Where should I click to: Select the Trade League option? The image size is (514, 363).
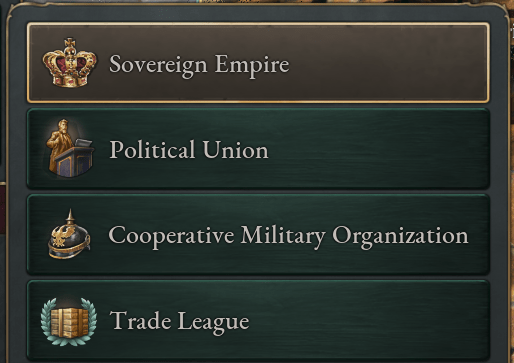[x=258, y=321]
